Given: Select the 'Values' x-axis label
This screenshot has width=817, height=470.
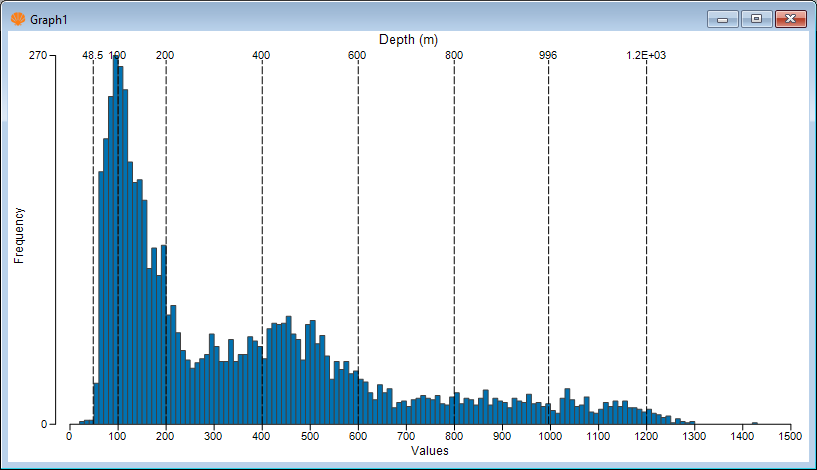Looking at the screenshot, I should tap(429, 451).
